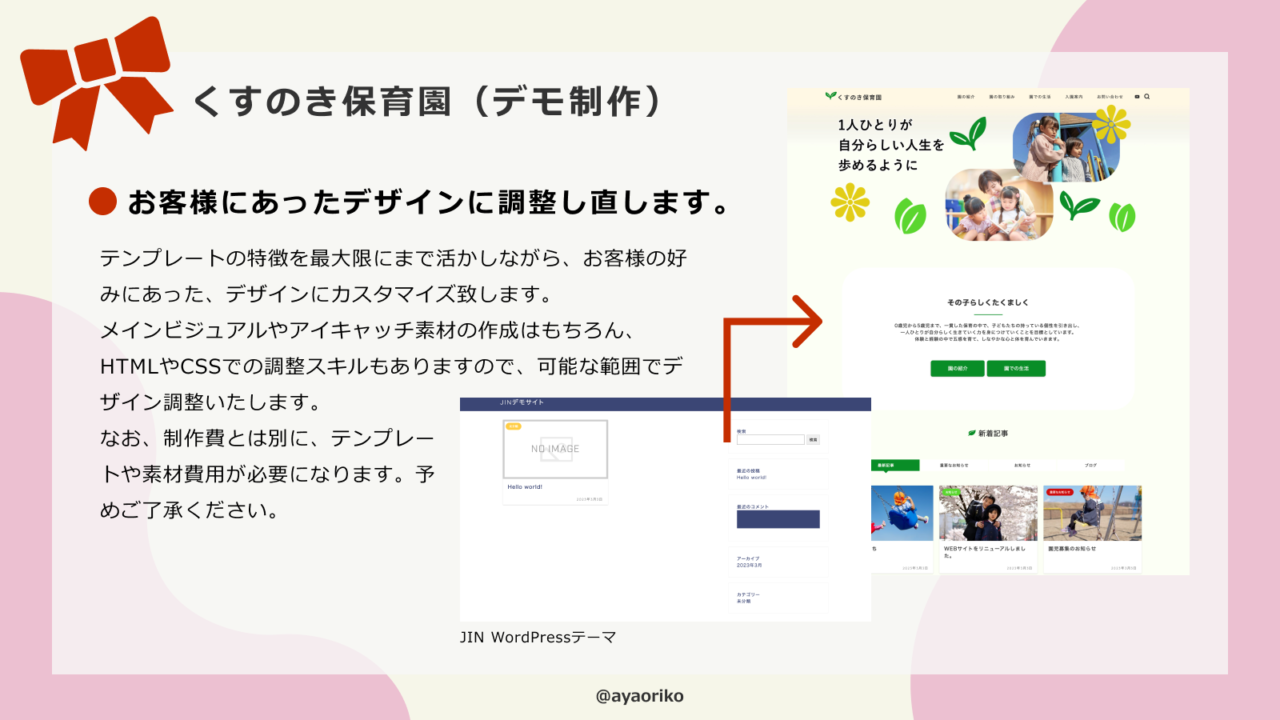Select the green お知らせ badge on the article

coord(951,492)
